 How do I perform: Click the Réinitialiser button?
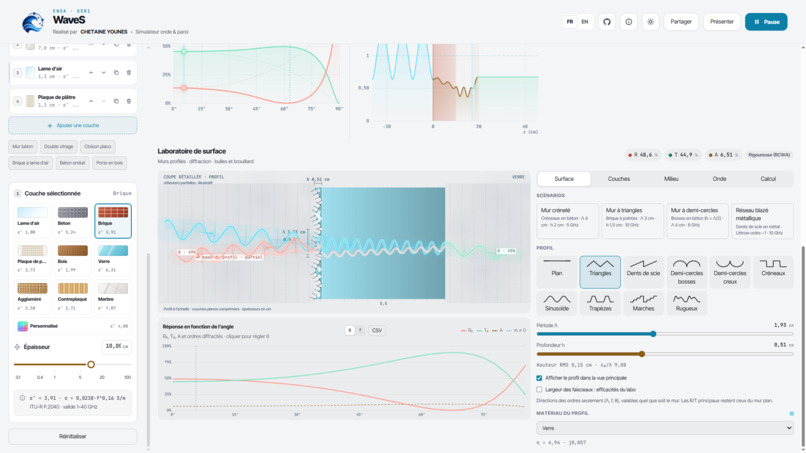point(72,437)
